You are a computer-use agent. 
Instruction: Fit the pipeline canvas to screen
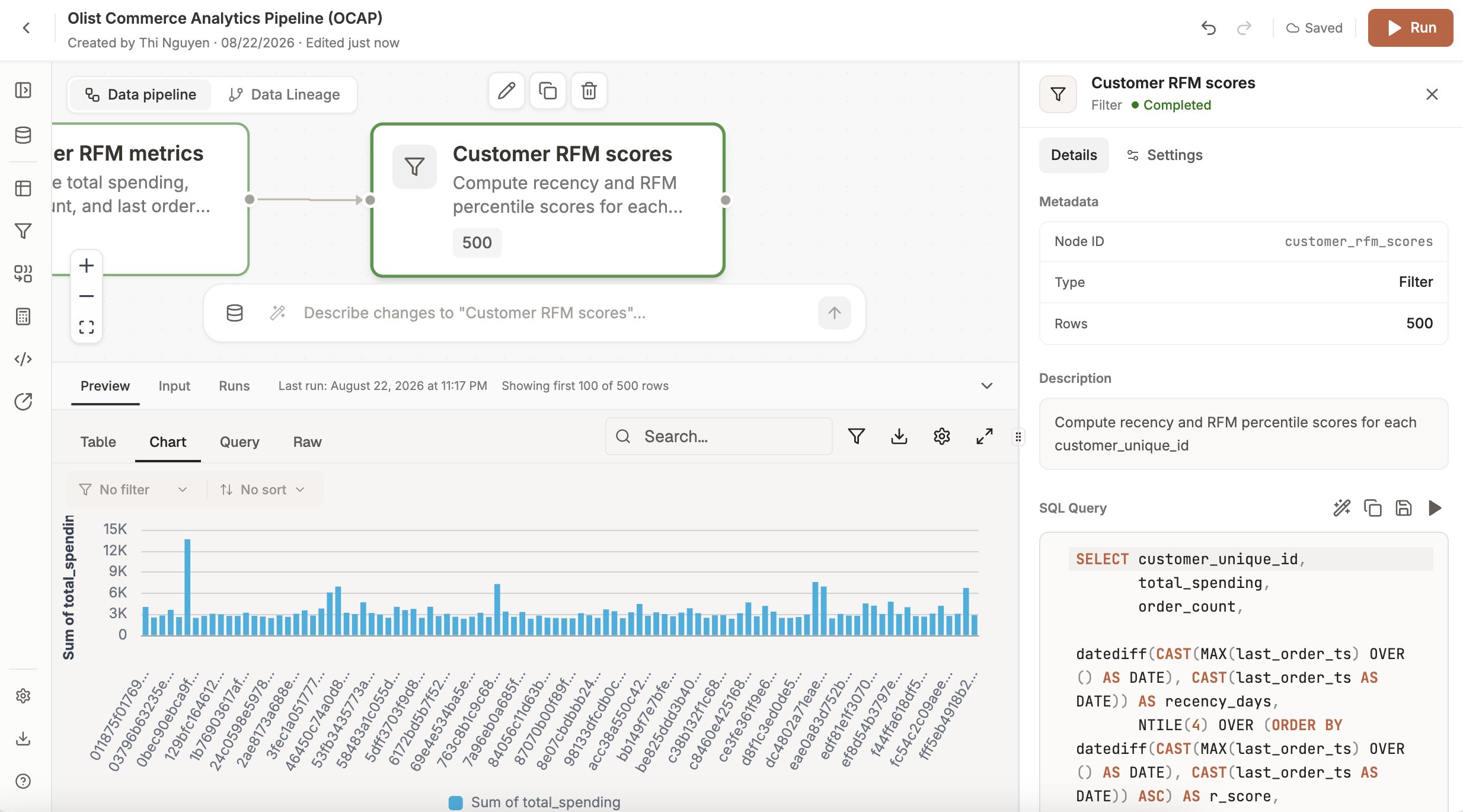(x=87, y=327)
